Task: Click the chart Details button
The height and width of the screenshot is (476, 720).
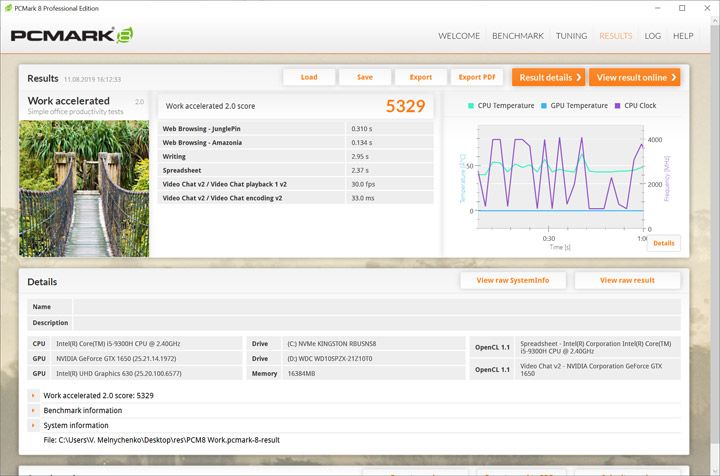Action: [x=664, y=243]
